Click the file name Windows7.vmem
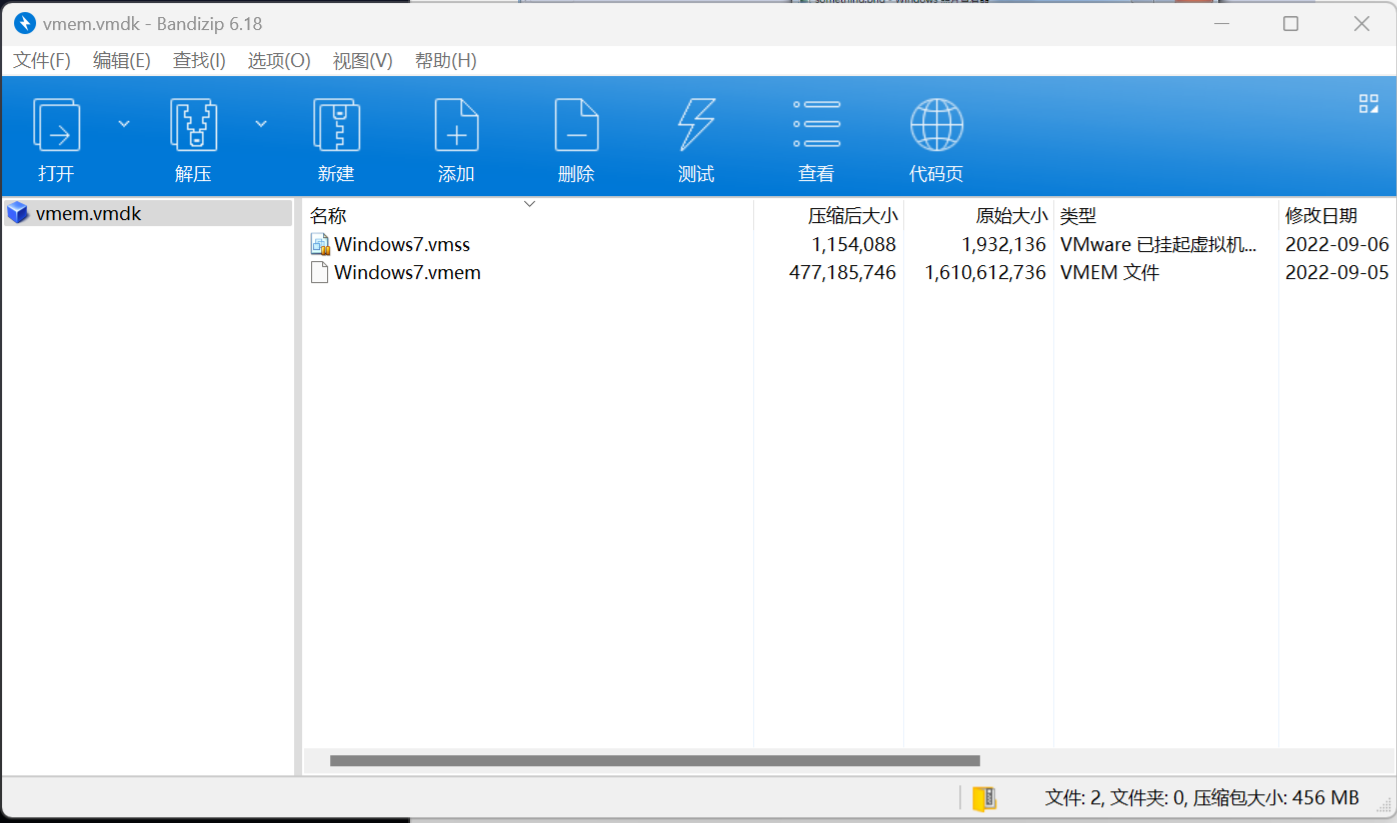Image resolution: width=1397 pixels, height=823 pixels. coord(407,272)
